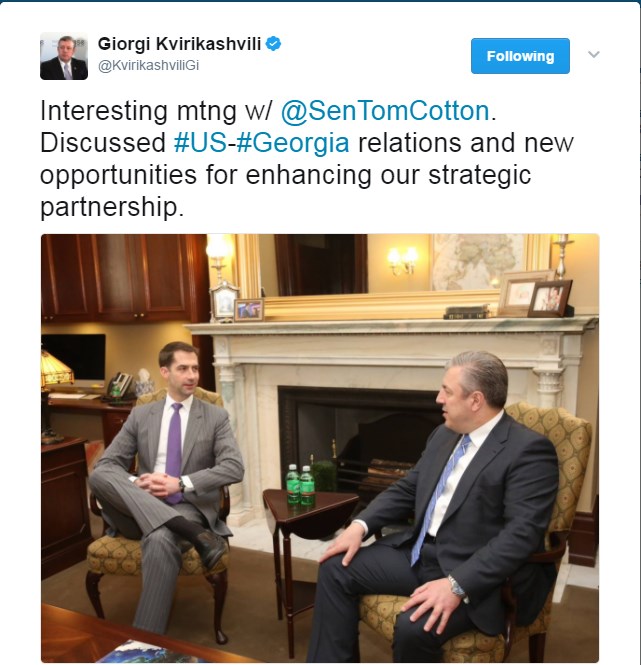Click the blue striped tie in photo

(439, 498)
